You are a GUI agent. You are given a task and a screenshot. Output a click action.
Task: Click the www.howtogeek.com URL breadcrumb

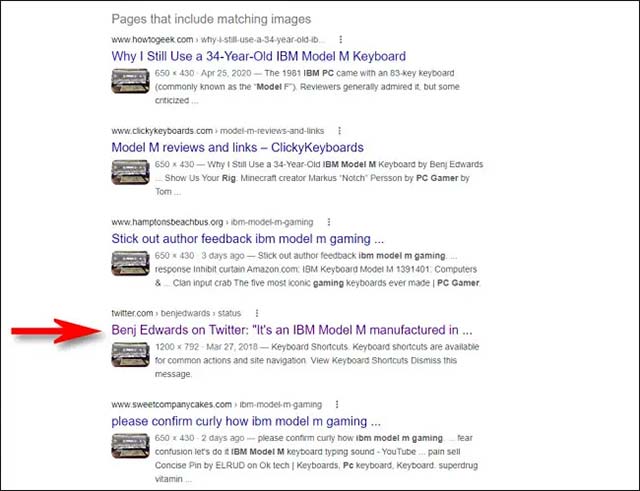coord(218,40)
